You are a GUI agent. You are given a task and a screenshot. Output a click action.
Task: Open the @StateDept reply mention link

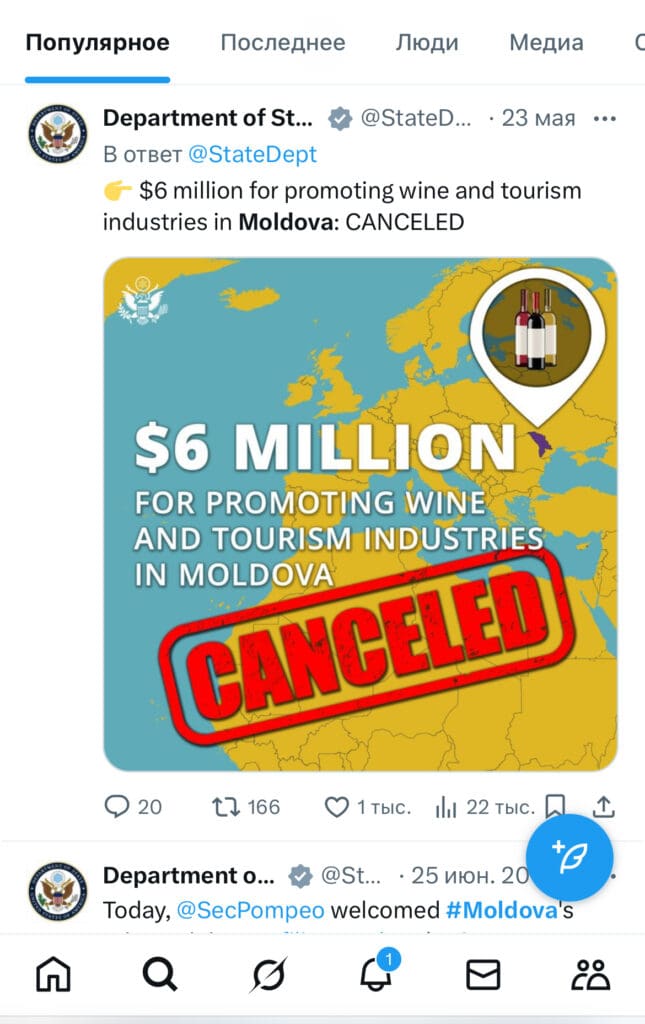(x=252, y=154)
